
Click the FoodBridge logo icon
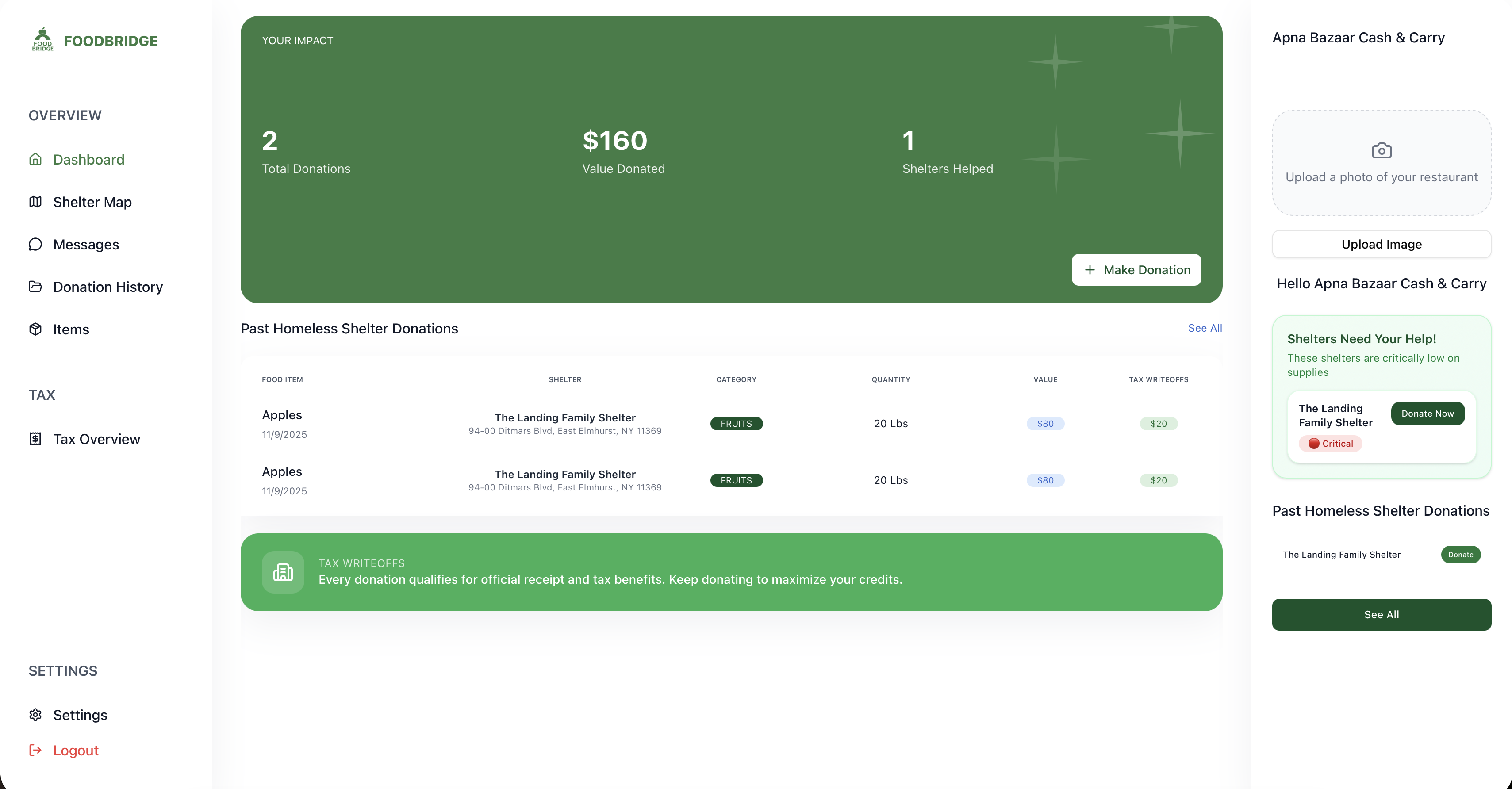(42, 39)
